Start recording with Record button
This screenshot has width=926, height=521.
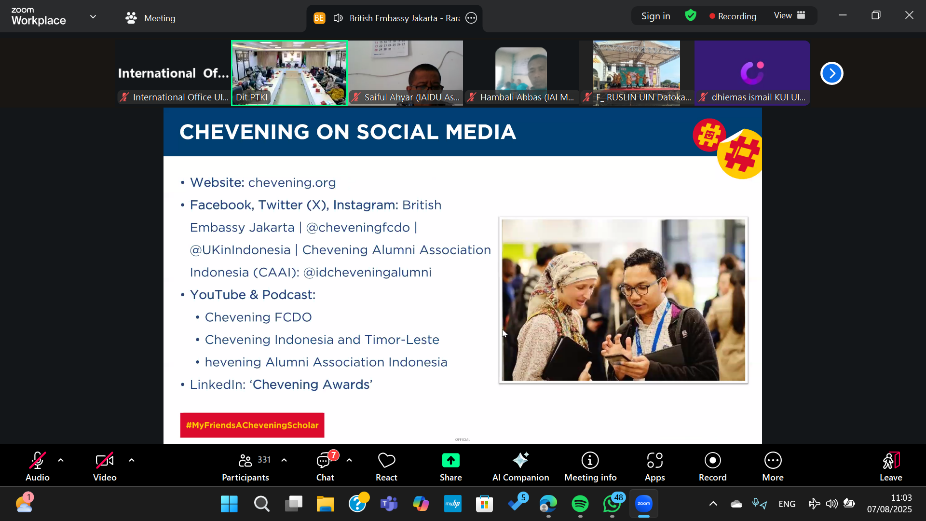click(713, 466)
